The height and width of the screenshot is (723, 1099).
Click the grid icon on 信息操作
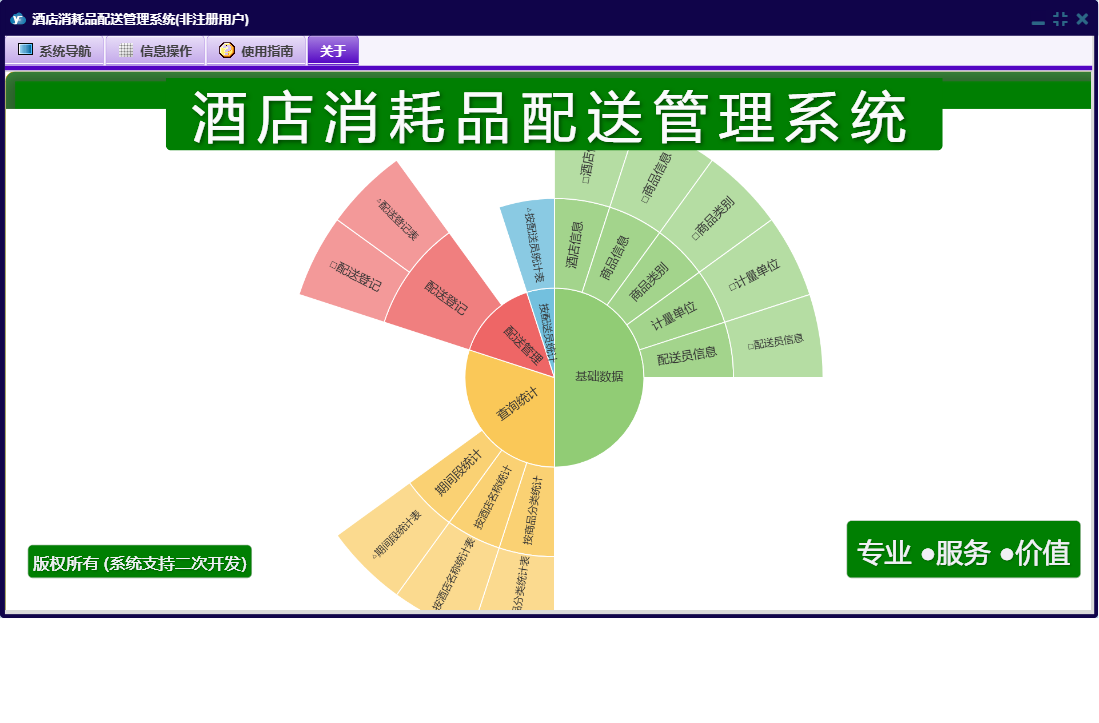pyautogui.click(x=126, y=50)
